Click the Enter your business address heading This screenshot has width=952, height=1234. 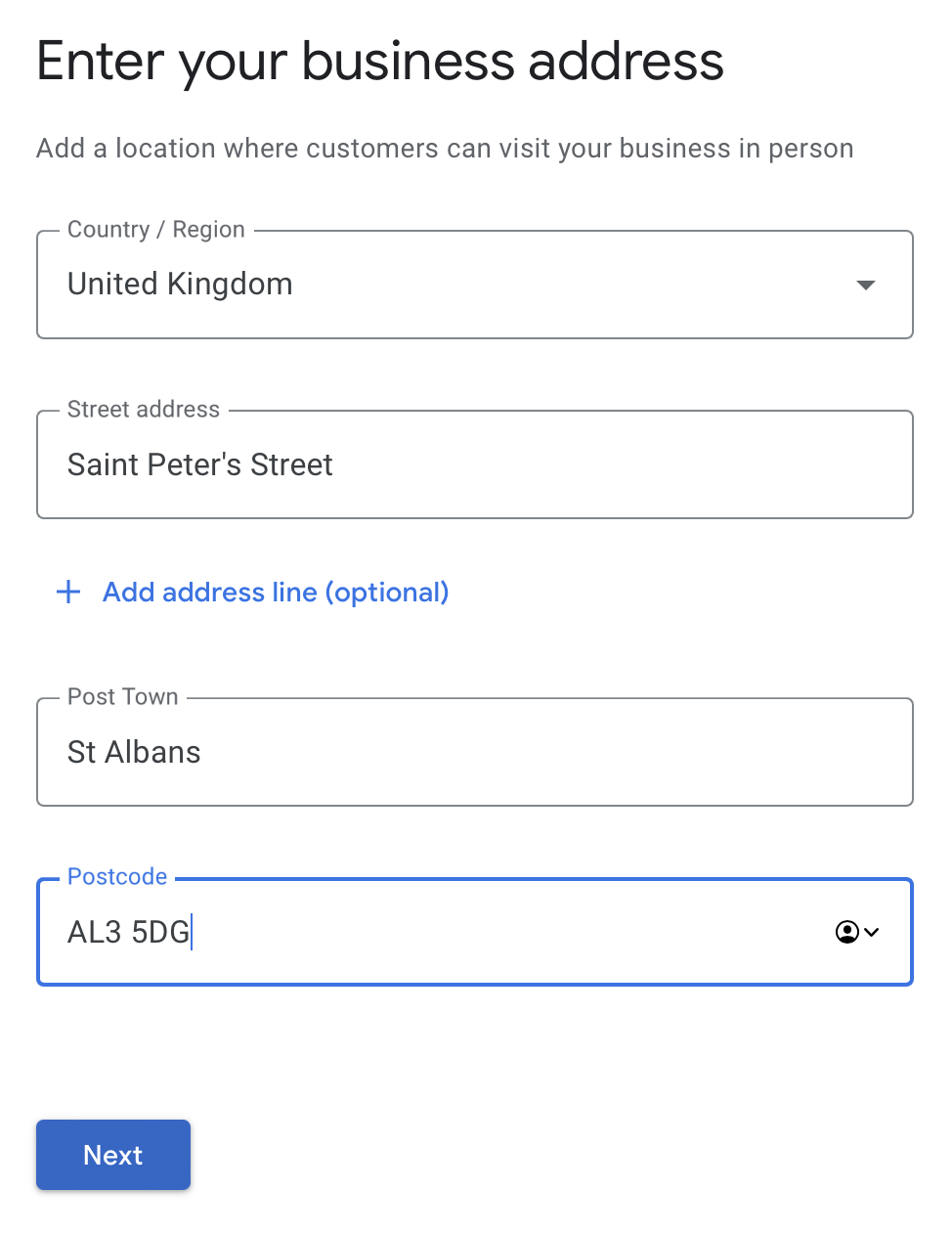tap(380, 62)
